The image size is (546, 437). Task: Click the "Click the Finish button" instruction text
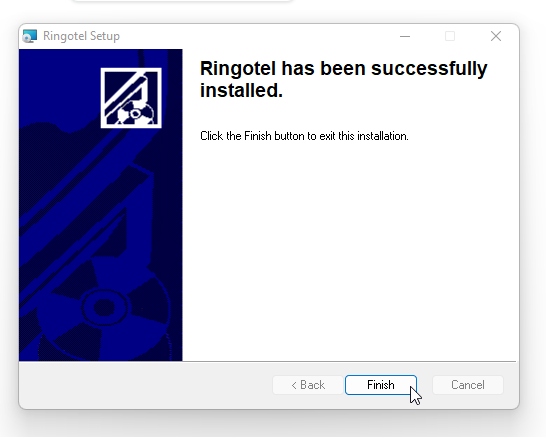tap(304, 136)
